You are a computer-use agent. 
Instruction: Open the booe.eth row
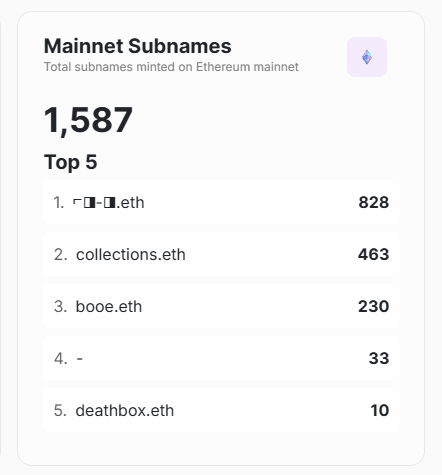221,306
